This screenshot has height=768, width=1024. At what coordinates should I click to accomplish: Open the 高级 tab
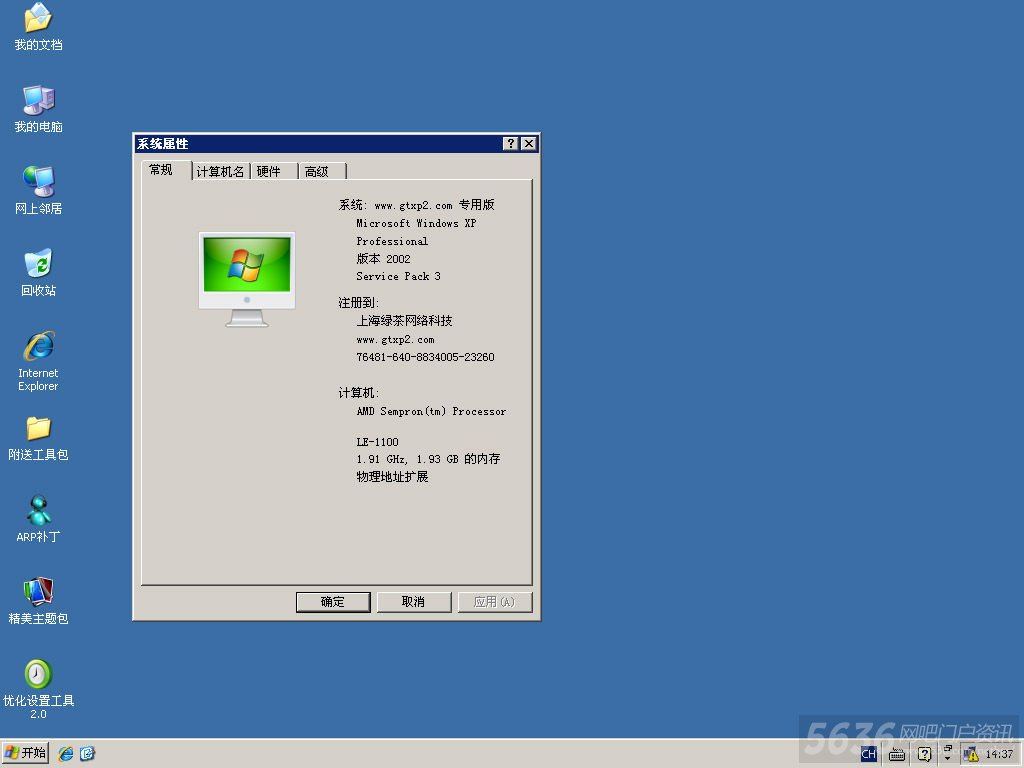(x=323, y=171)
